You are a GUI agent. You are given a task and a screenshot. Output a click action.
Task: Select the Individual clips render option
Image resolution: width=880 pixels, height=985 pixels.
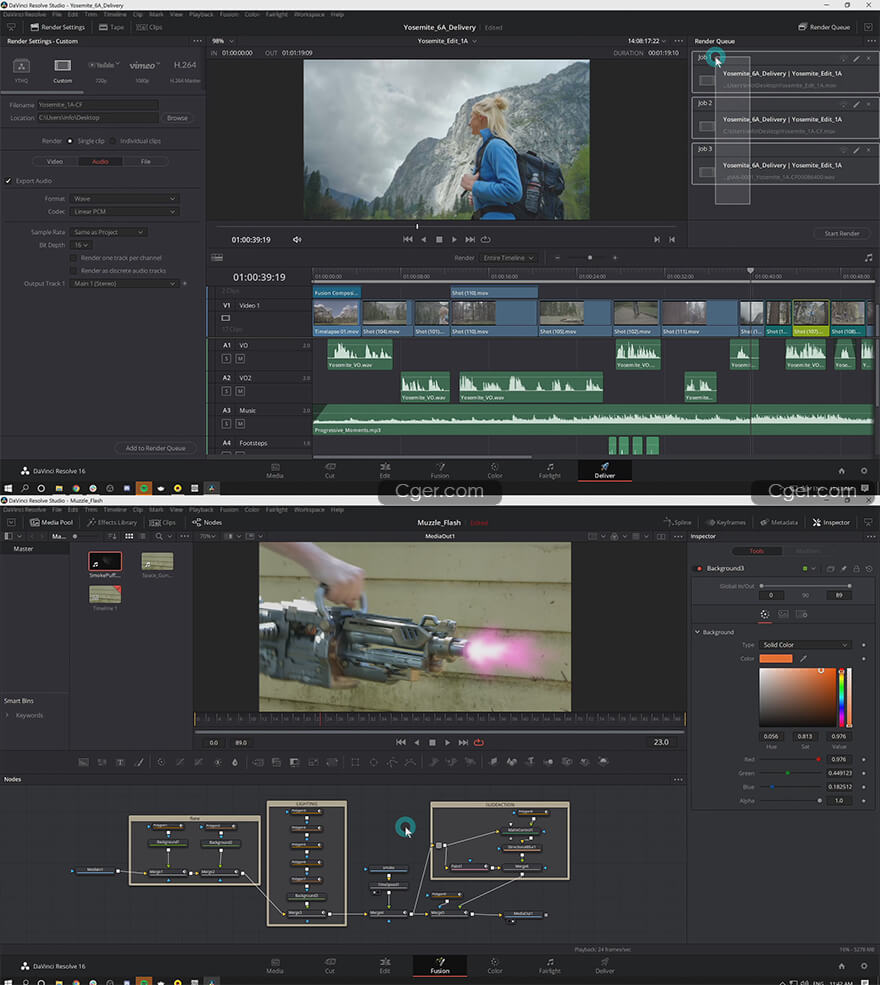(x=113, y=141)
